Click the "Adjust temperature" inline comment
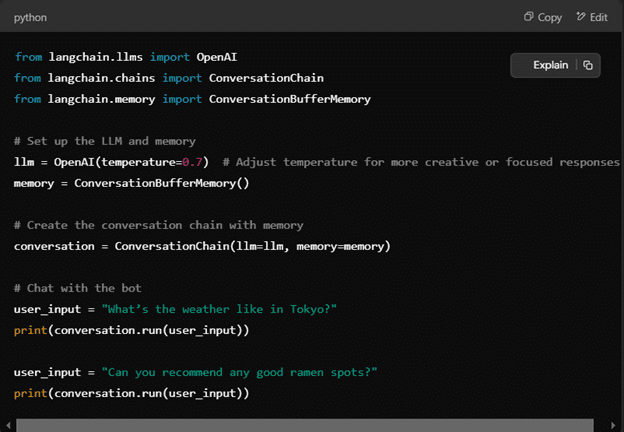The width and height of the screenshot is (624, 432). click(421, 162)
